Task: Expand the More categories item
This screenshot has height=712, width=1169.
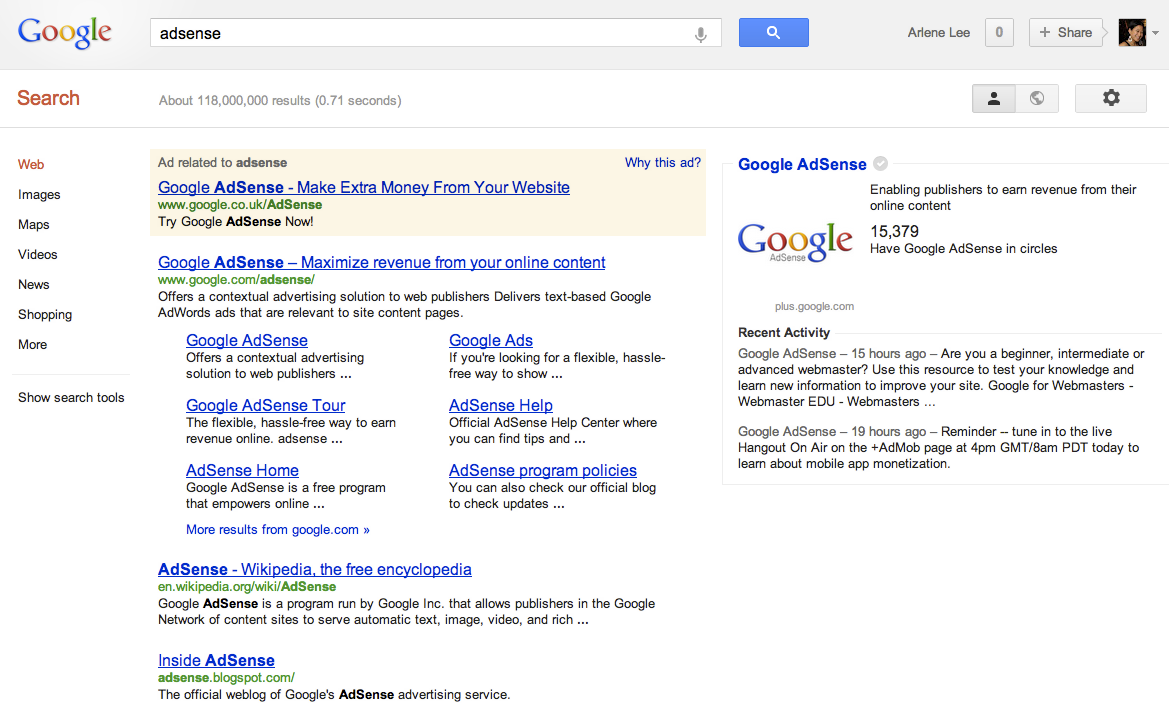Action: 32,344
